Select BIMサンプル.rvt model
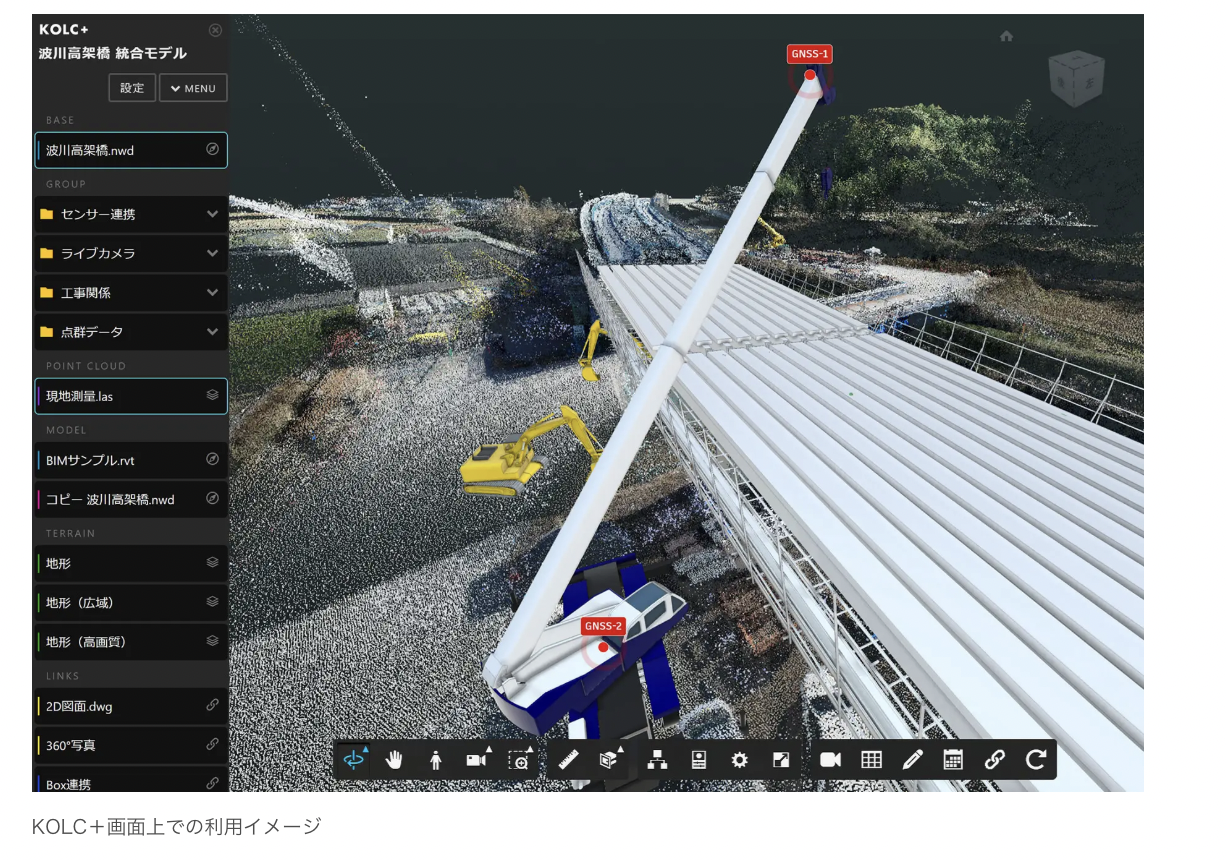The image size is (1226, 860). (131, 460)
